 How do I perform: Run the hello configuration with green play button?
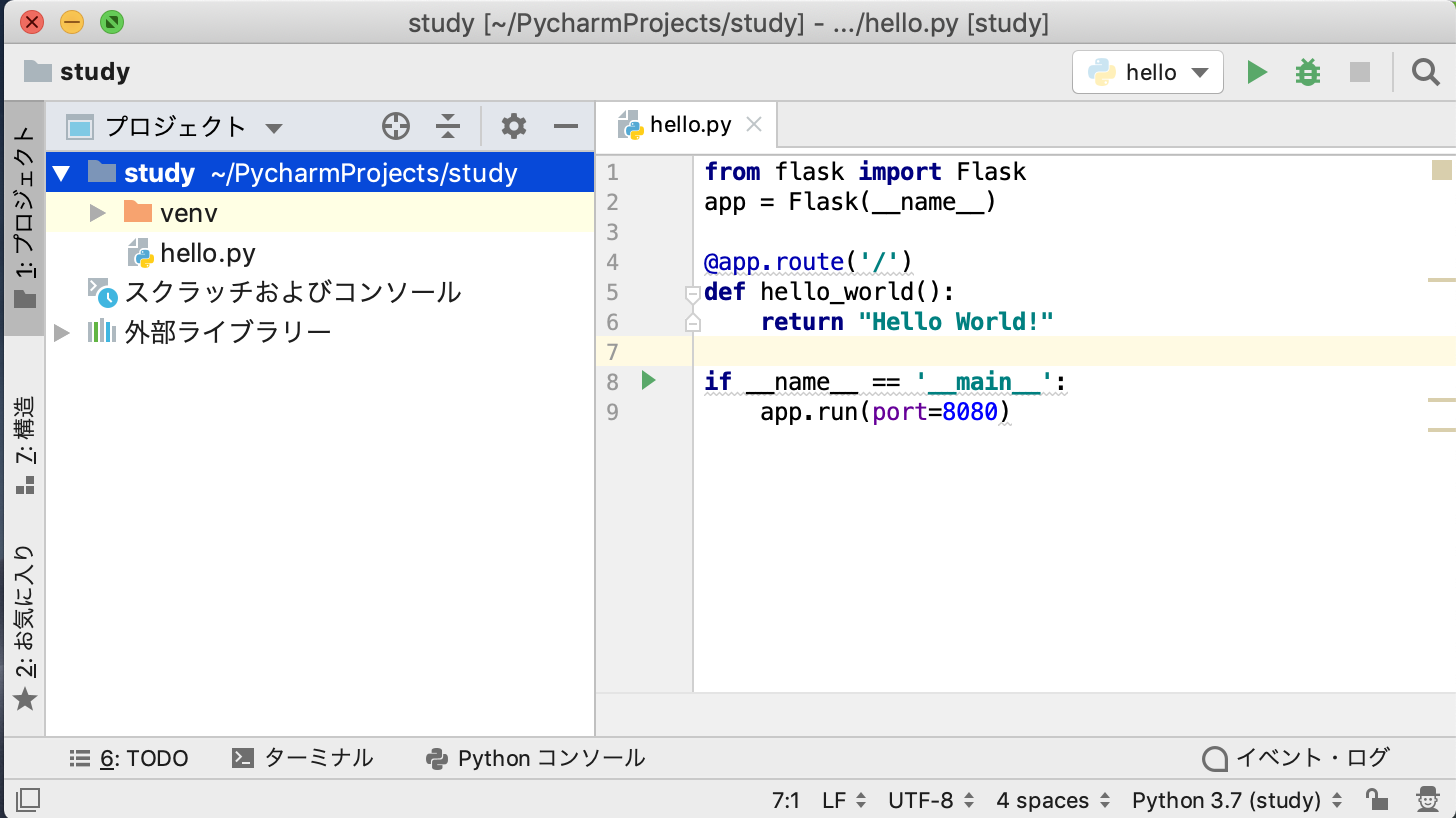[1257, 71]
